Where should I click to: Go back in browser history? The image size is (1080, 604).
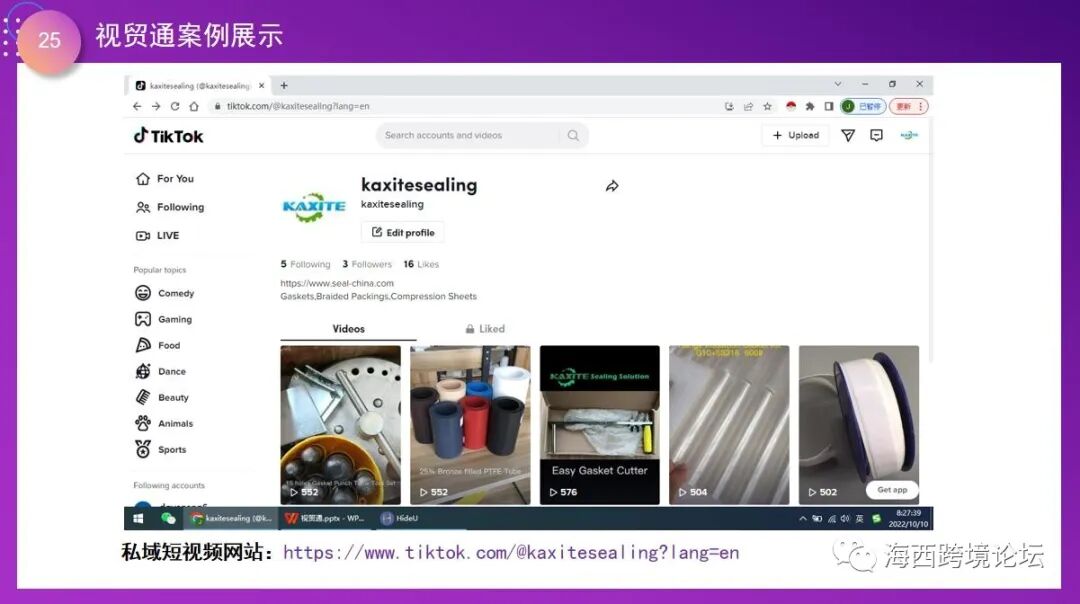(x=137, y=106)
